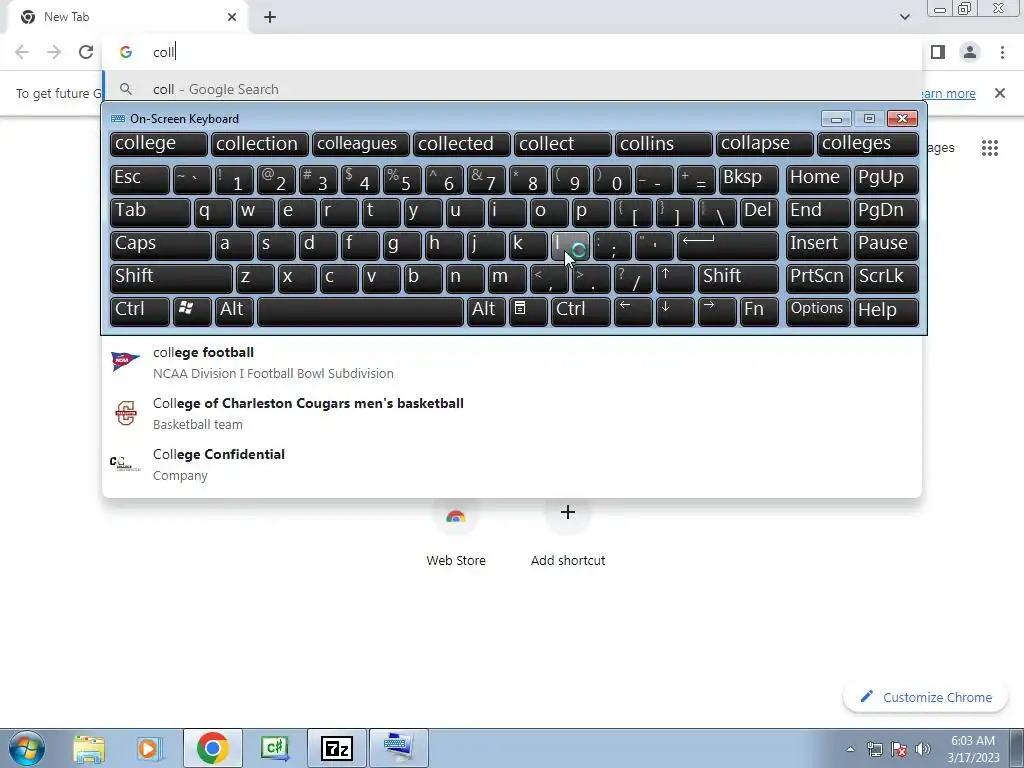Tap the context menu key icon
The width and height of the screenshot is (1024, 768).
528,310
